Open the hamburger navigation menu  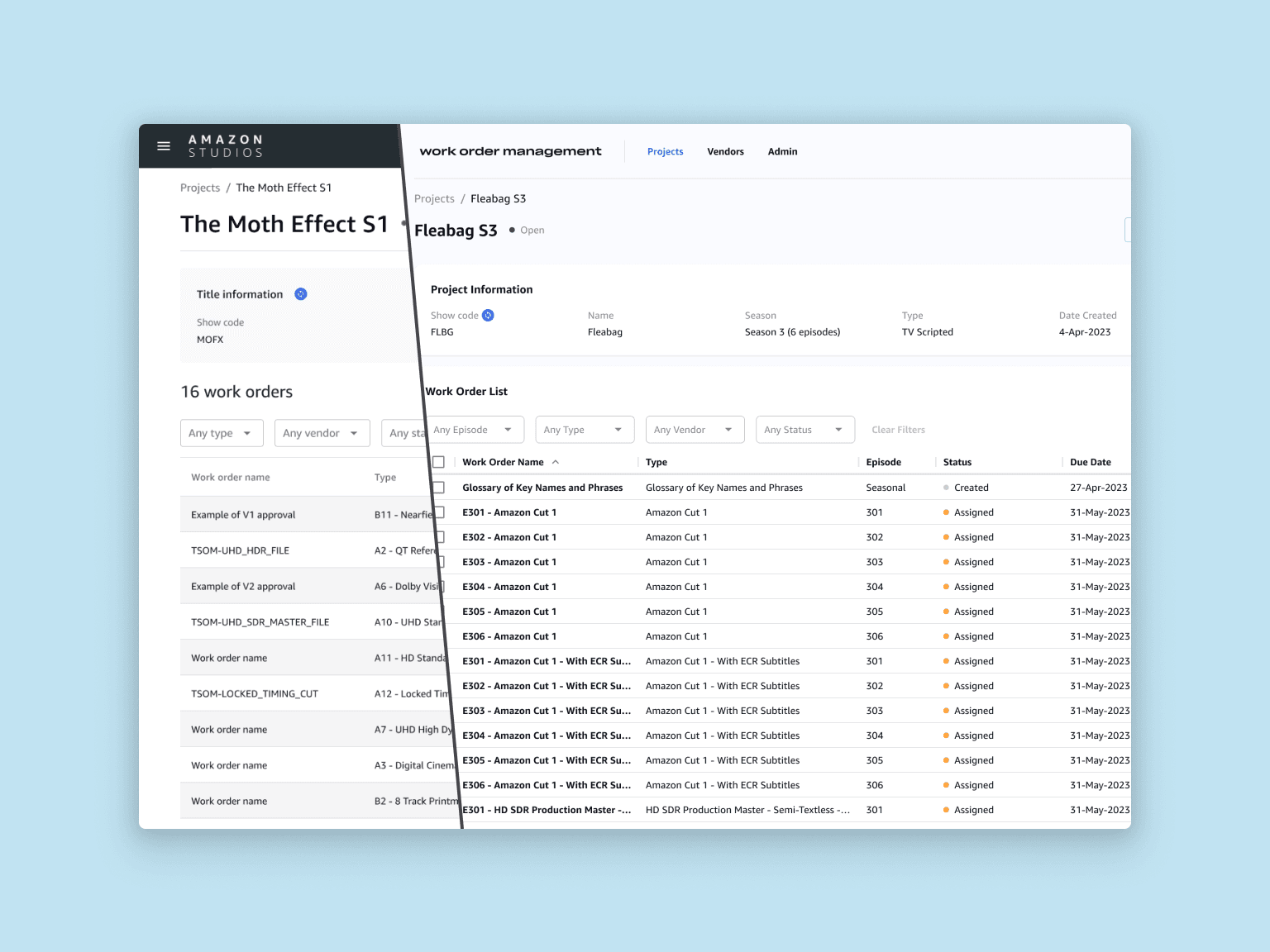coord(163,145)
